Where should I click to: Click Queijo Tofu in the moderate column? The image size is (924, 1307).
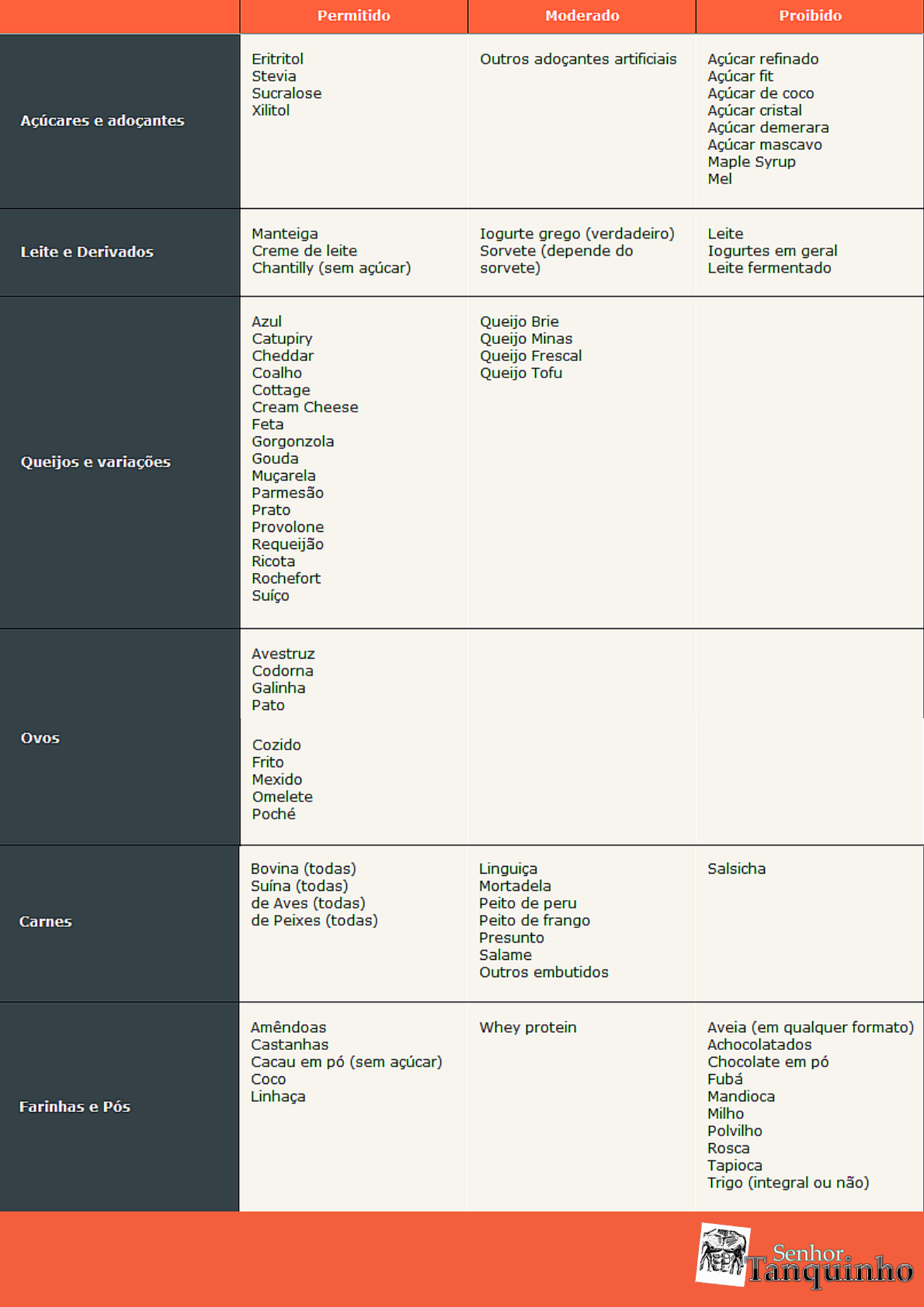click(520, 373)
